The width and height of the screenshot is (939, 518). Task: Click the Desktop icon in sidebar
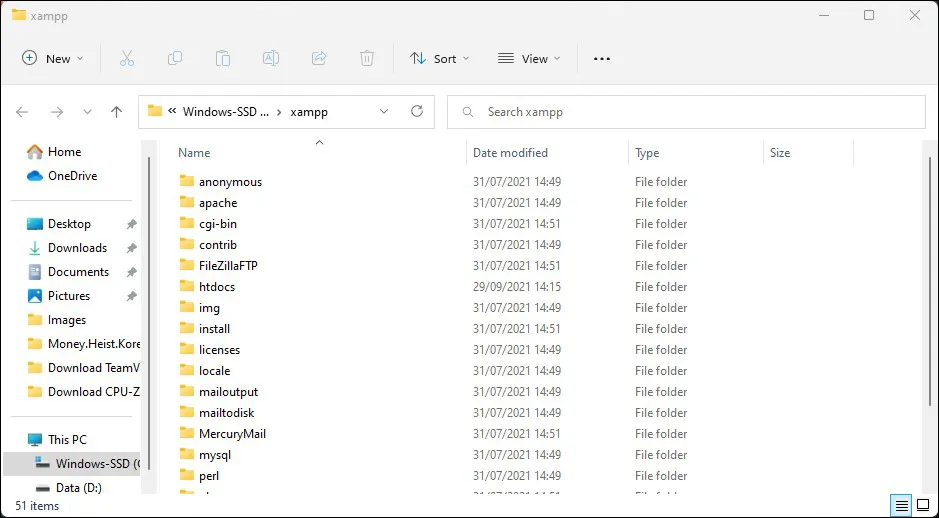click(35, 224)
